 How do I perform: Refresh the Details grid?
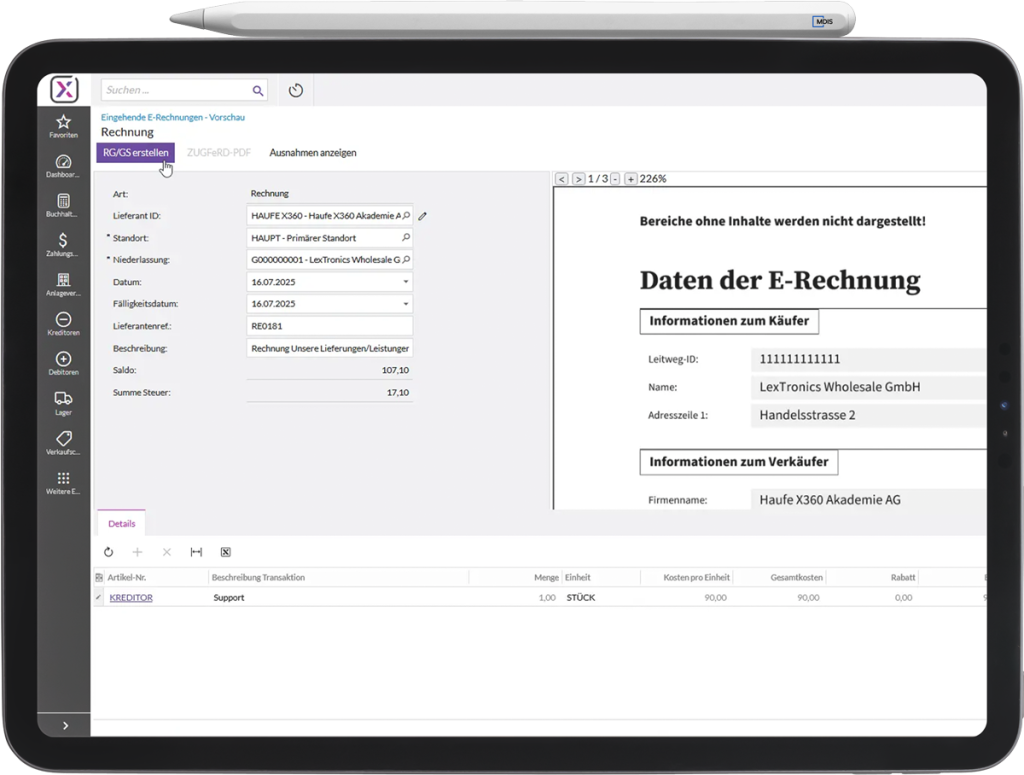(109, 552)
